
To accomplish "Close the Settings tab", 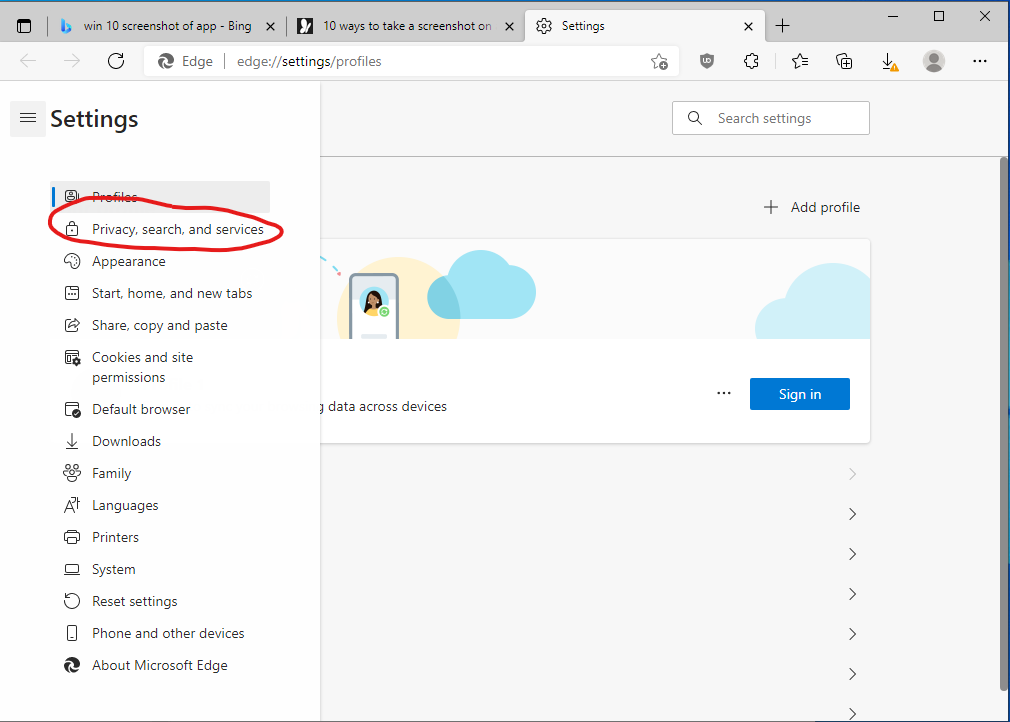I will point(748,26).
